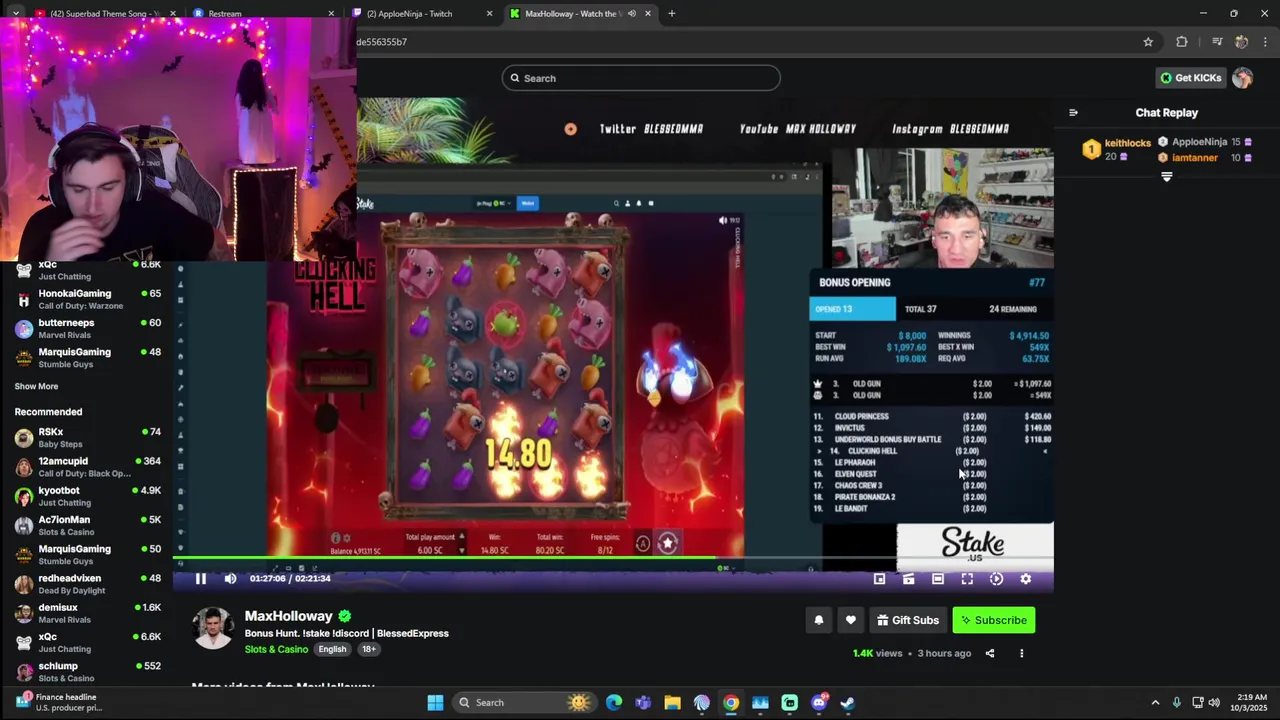Screen dimensions: 1280x720
Task: Click the Kick search field
Action: [x=641, y=78]
